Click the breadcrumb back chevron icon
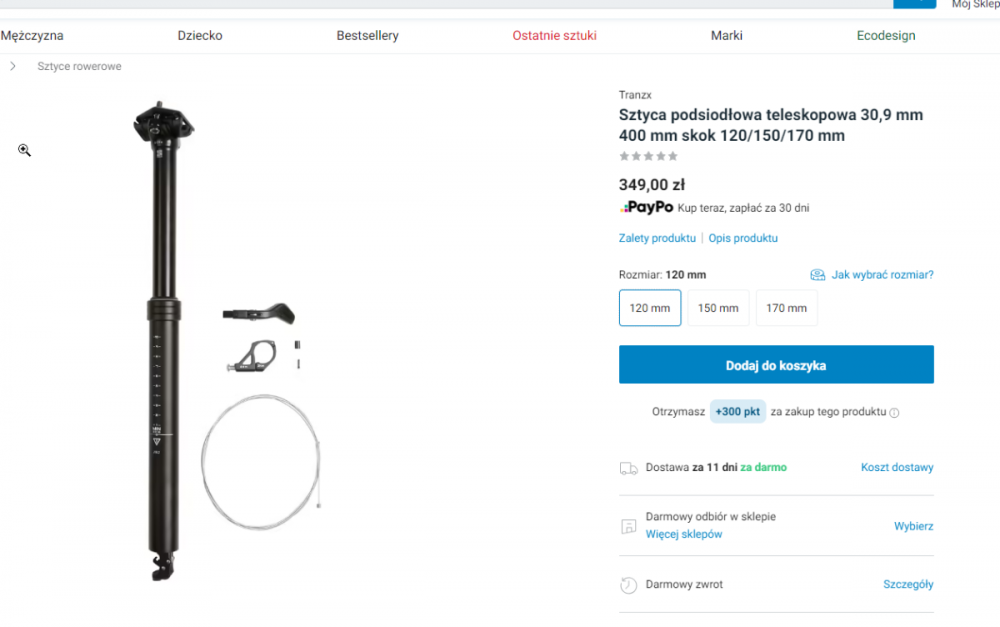Screen dimensions: 1000x627 (13, 66)
